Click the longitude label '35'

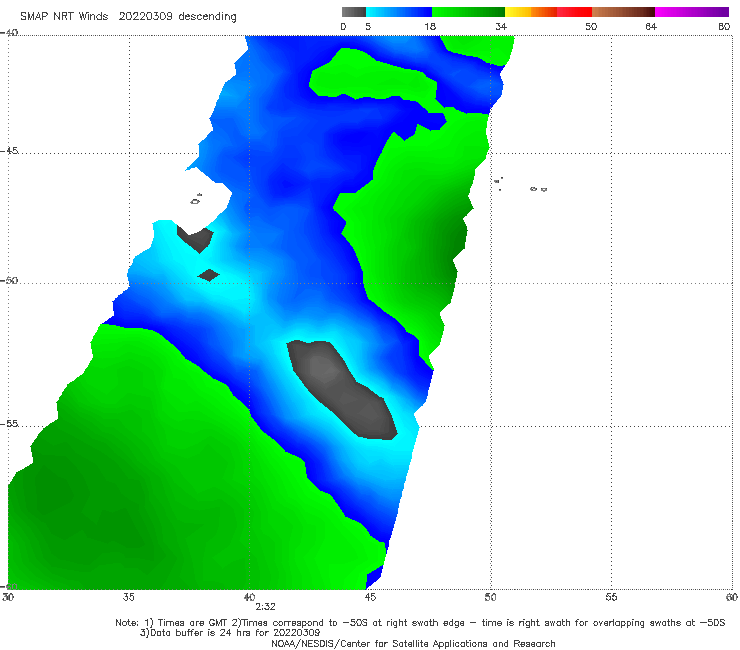(129, 597)
